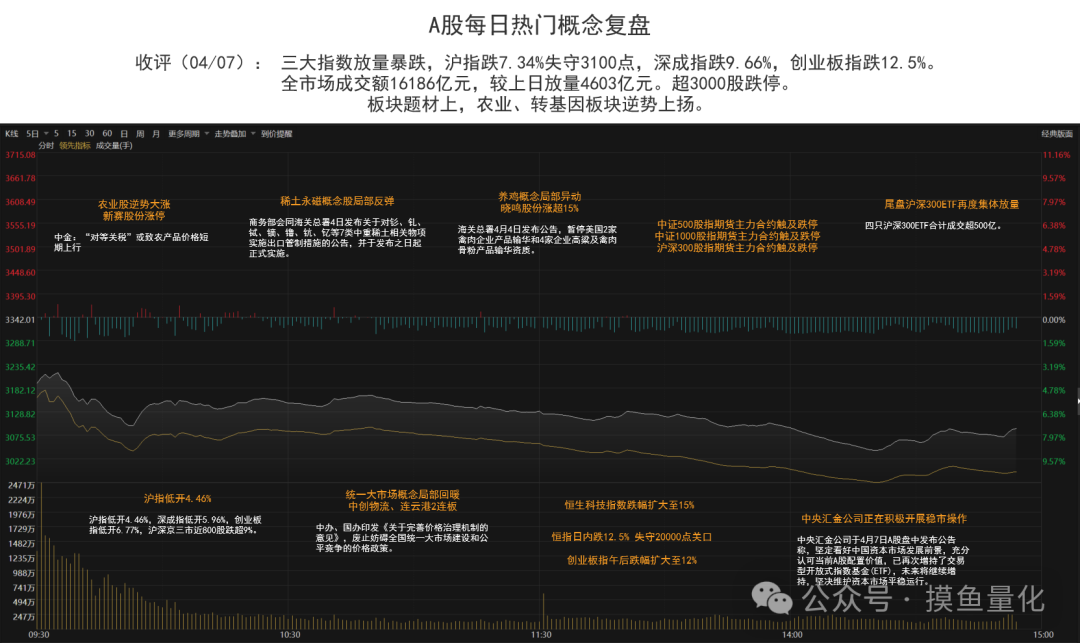Screen dimensions: 1080x643
Task: Click the 经典版面 classic layout button
Action: point(1056,133)
